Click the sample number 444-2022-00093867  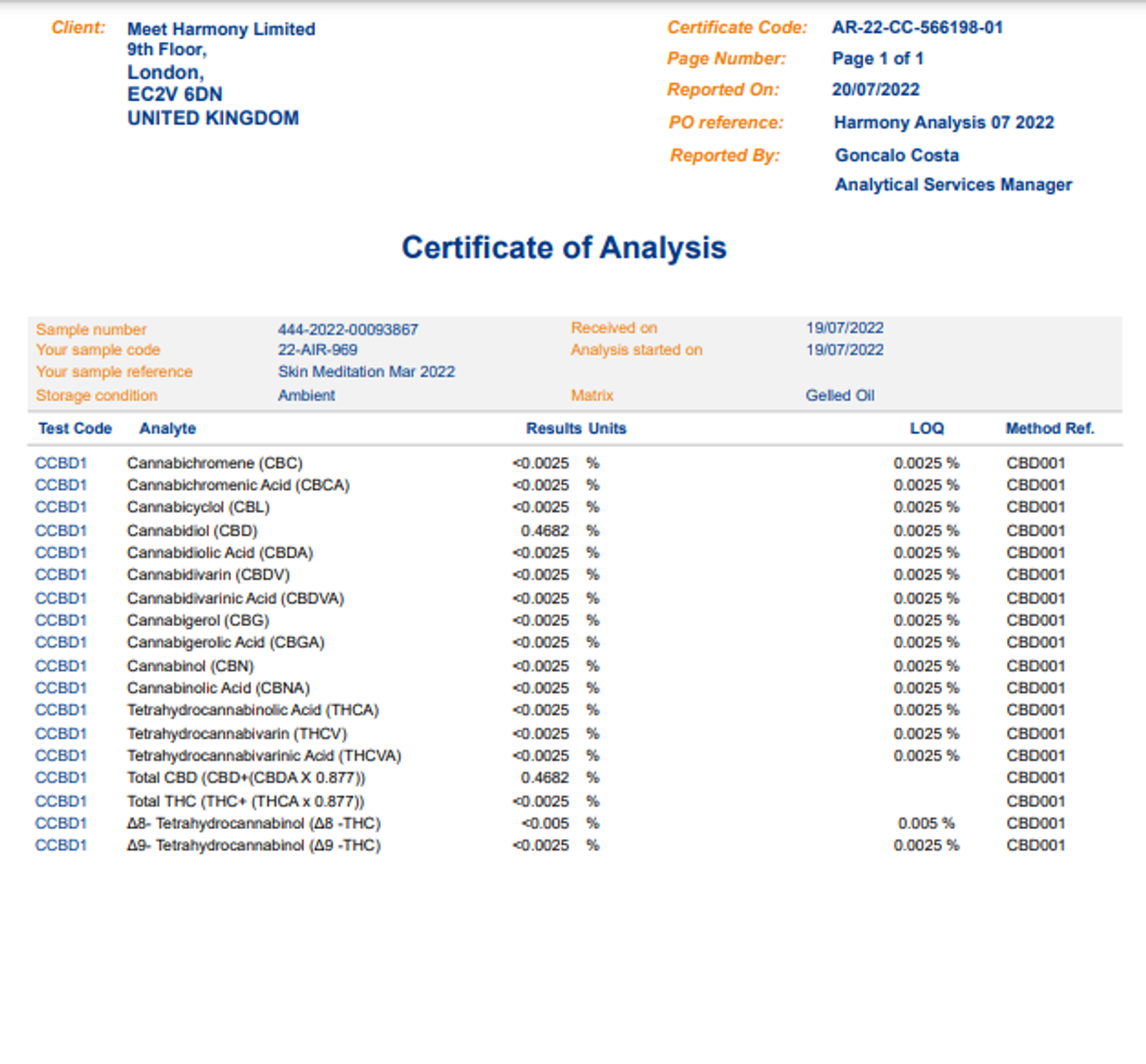pyautogui.click(x=347, y=330)
